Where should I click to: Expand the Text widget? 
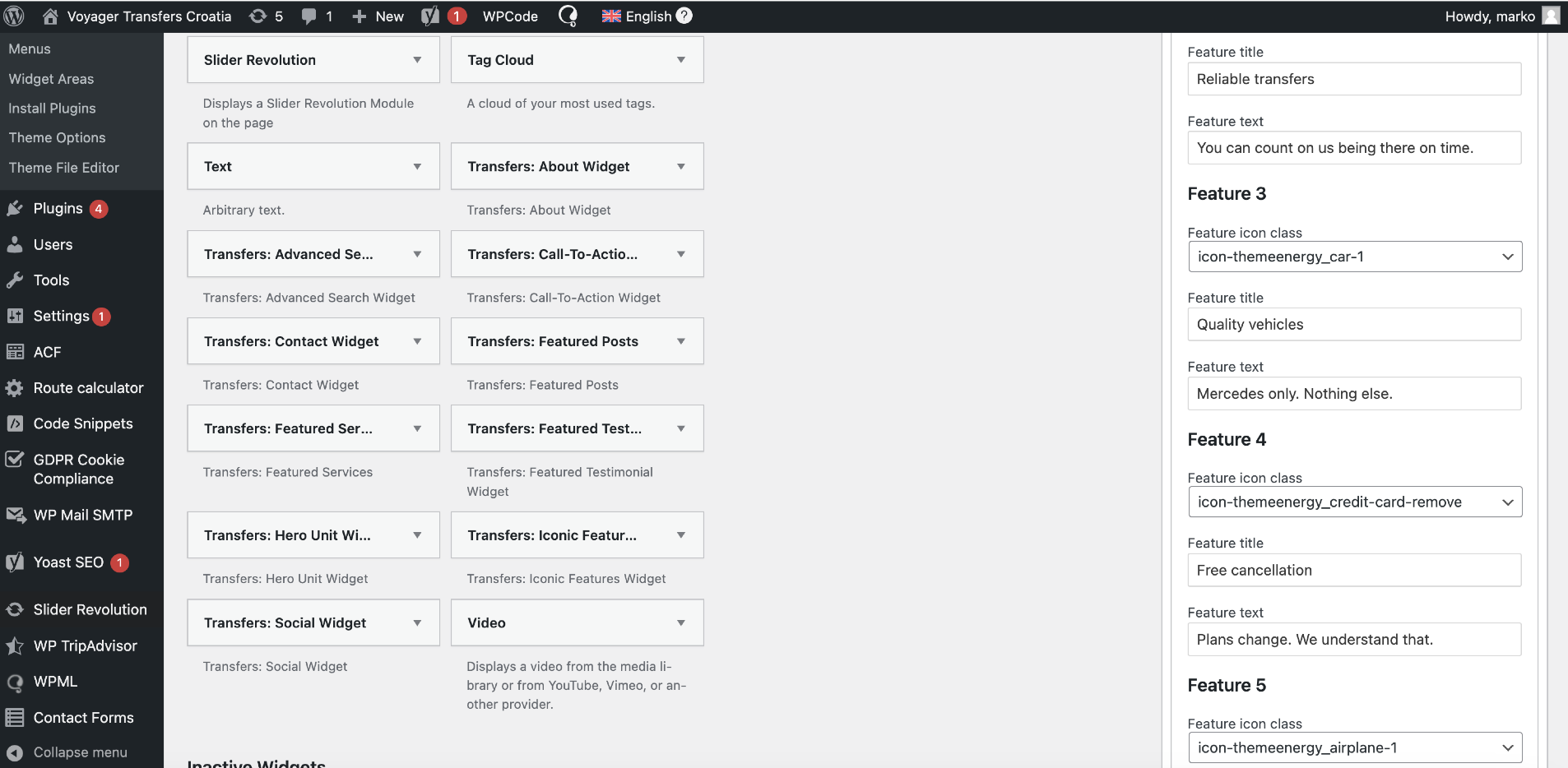pyautogui.click(x=417, y=166)
